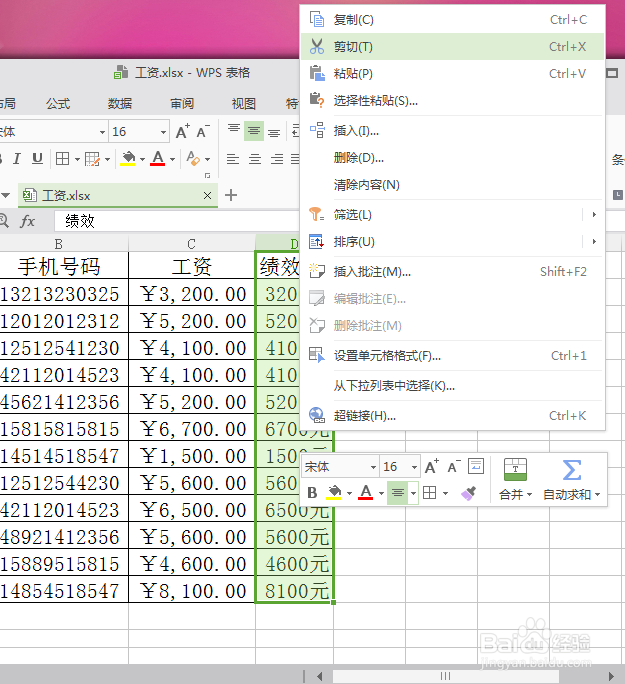This screenshot has width=625, height=684.
Task: Open ribbon font color dropdown arrow
Action: [x=172, y=159]
